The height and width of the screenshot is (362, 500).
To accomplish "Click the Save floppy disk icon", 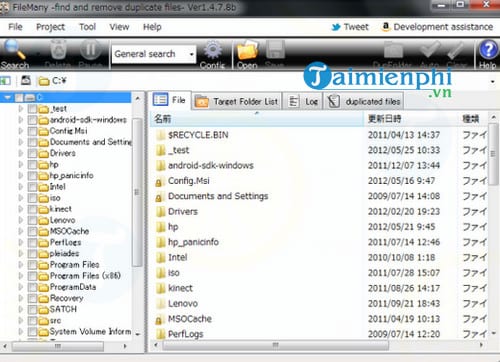I will tap(275, 49).
